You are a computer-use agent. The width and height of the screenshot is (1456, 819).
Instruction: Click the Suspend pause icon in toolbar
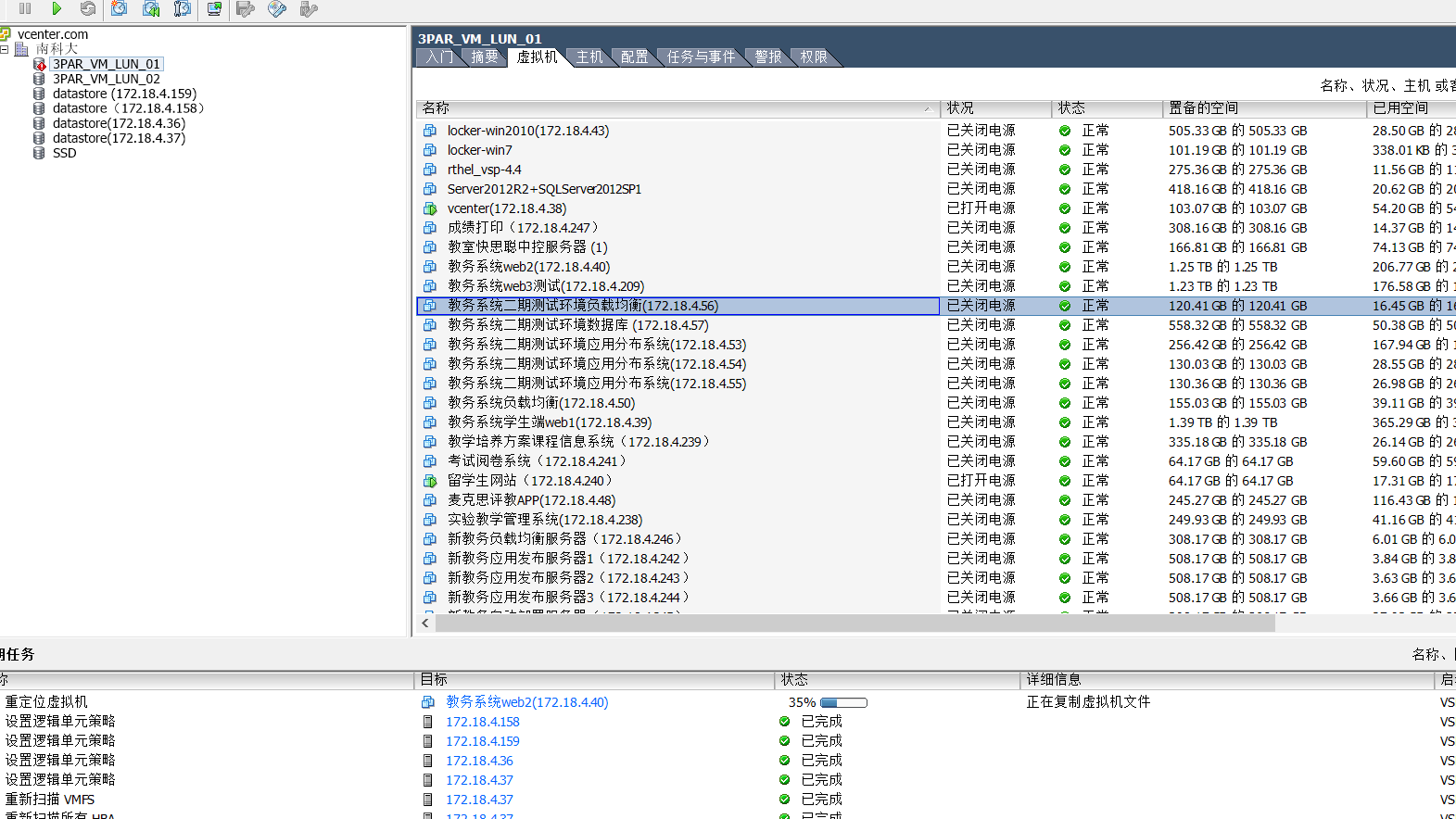coord(25,8)
